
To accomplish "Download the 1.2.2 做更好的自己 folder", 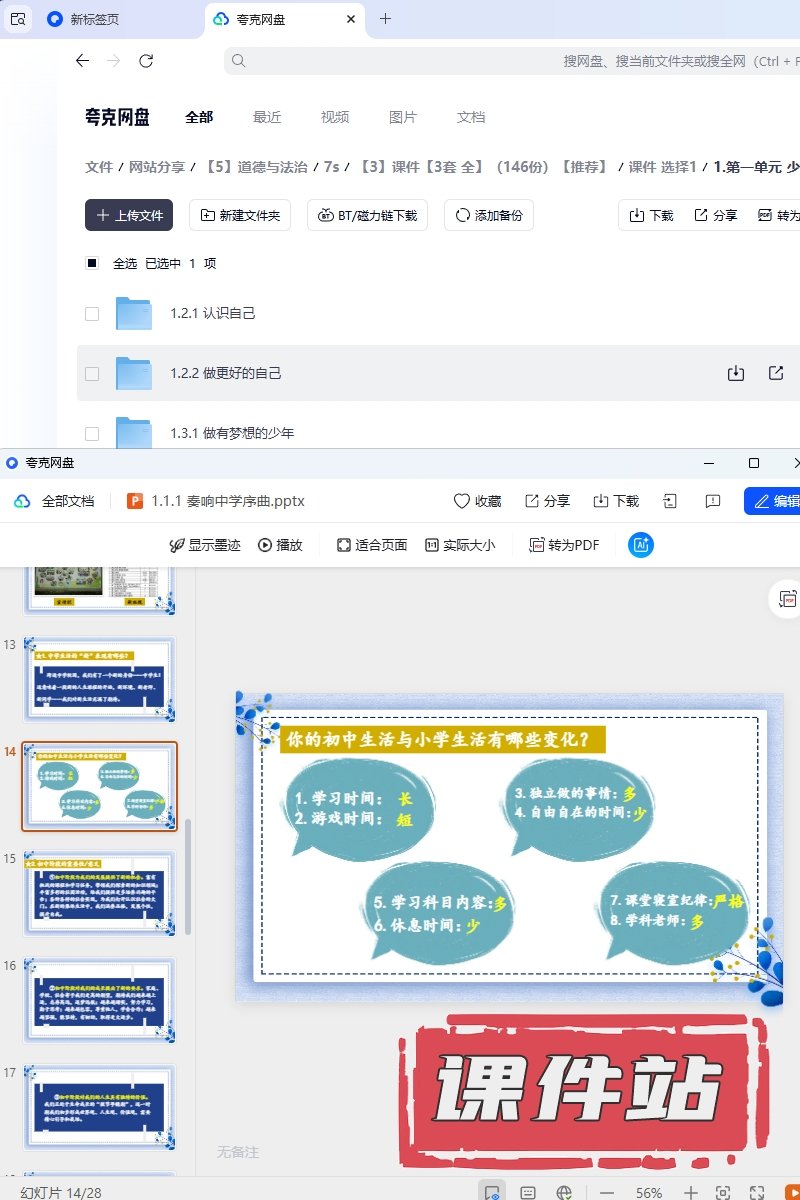I will pyautogui.click(x=736, y=373).
